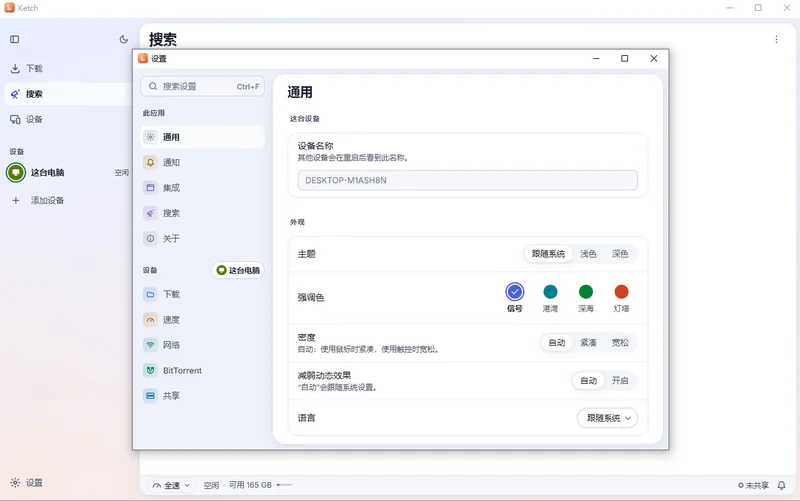Maximize the 设置 dialog window
Image resolution: width=800 pixels, height=501 pixels.
tap(624, 59)
